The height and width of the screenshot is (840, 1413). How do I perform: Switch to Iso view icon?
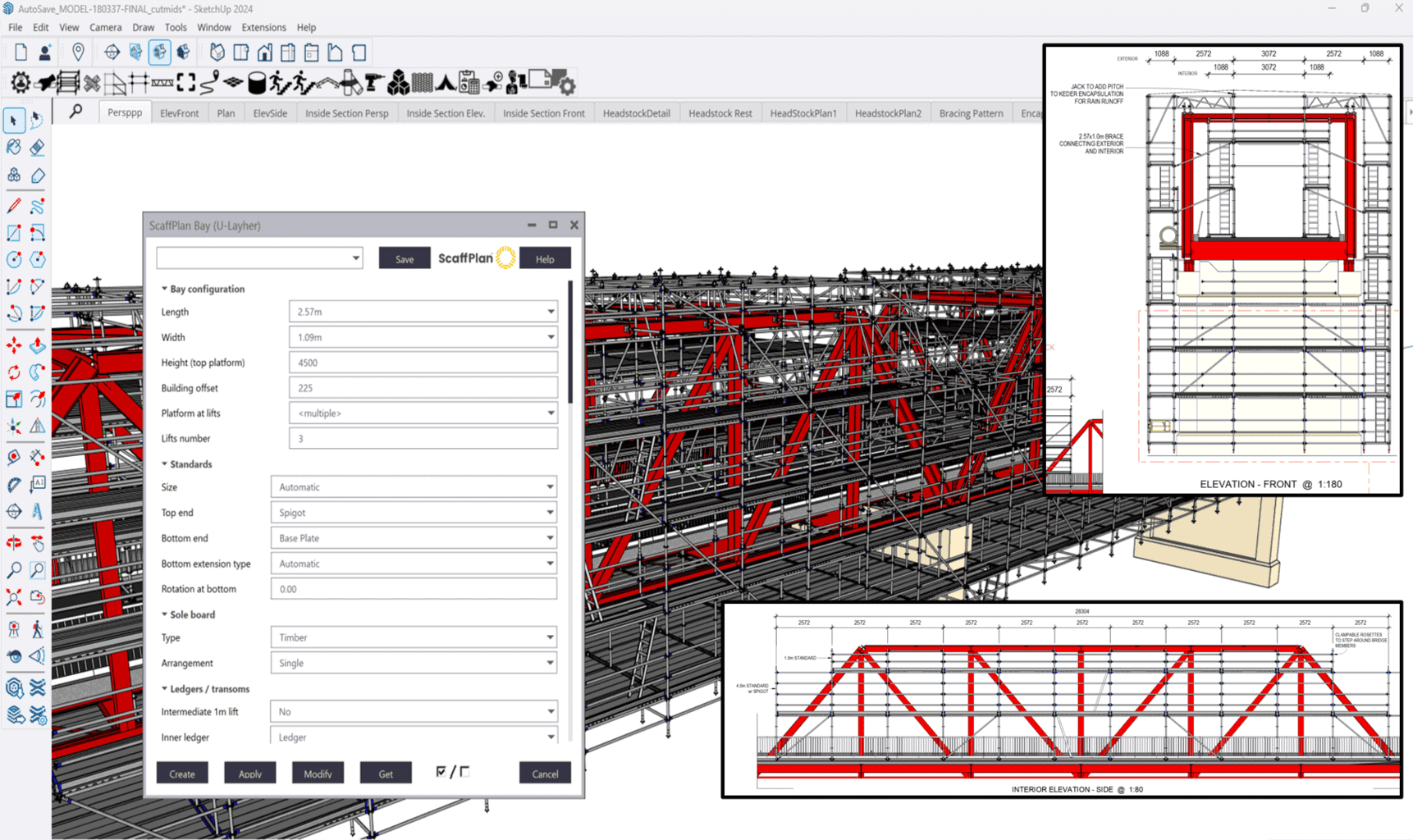pyautogui.click(x=217, y=52)
